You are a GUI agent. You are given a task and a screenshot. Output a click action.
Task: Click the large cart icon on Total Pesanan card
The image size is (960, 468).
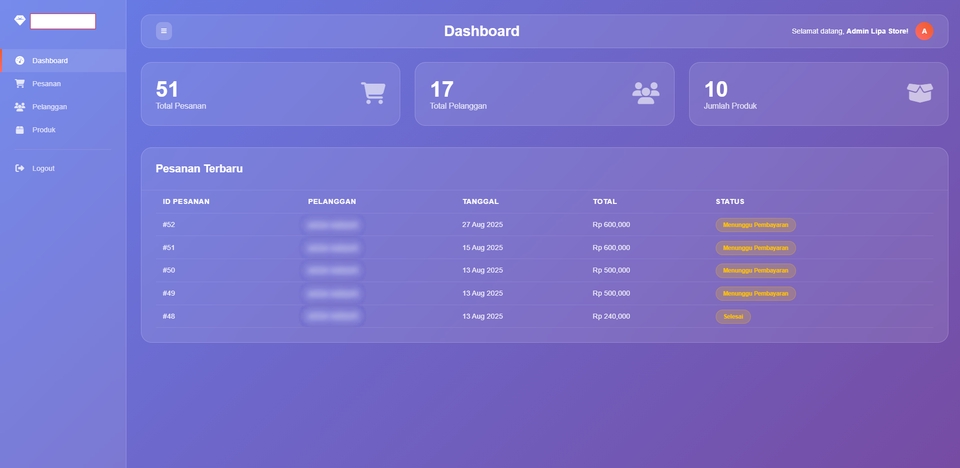pyautogui.click(x=373, y=93)
